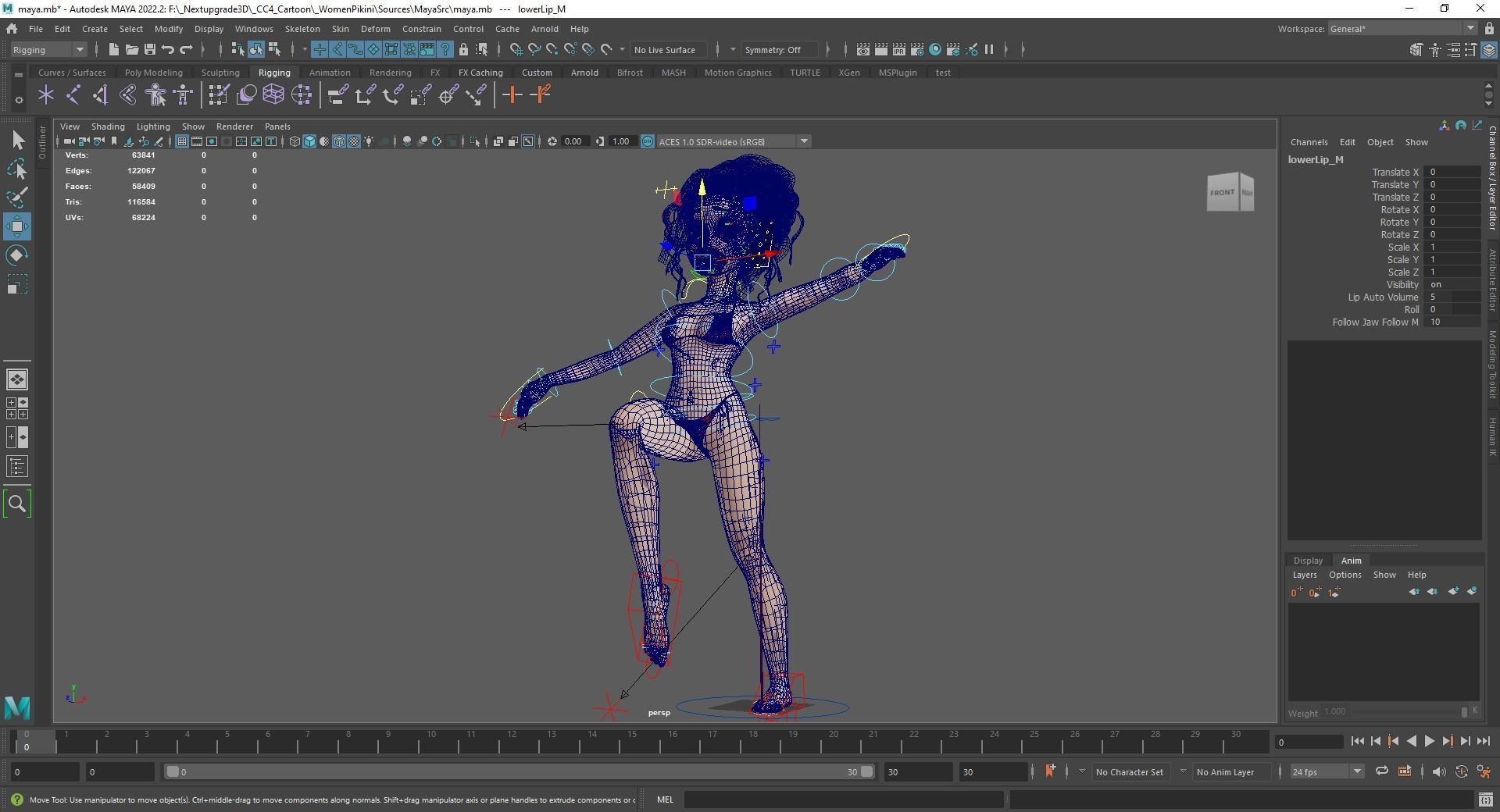Activate the Paint selection tool
Viewport: 1500px width, 812px height.
tap(17, 197)
